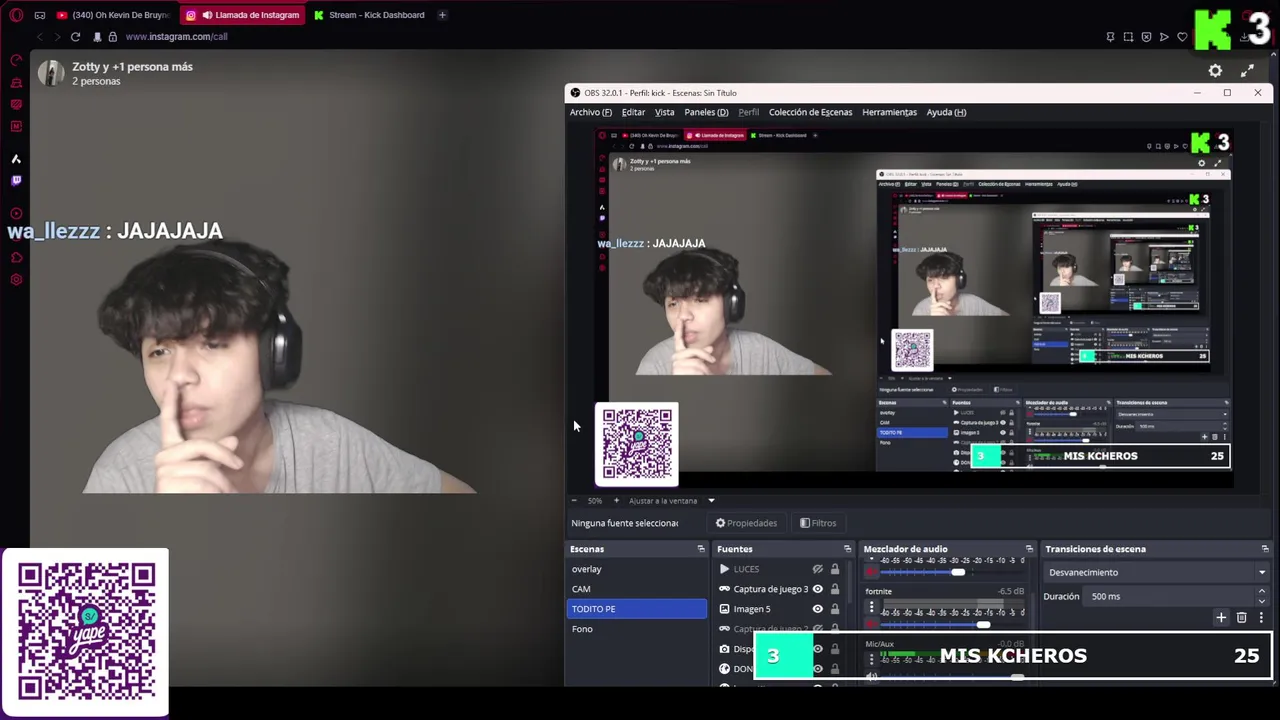The image size is (1280, 720).
Task: Zoom in the OBS preview
Action: click(616, 500)
